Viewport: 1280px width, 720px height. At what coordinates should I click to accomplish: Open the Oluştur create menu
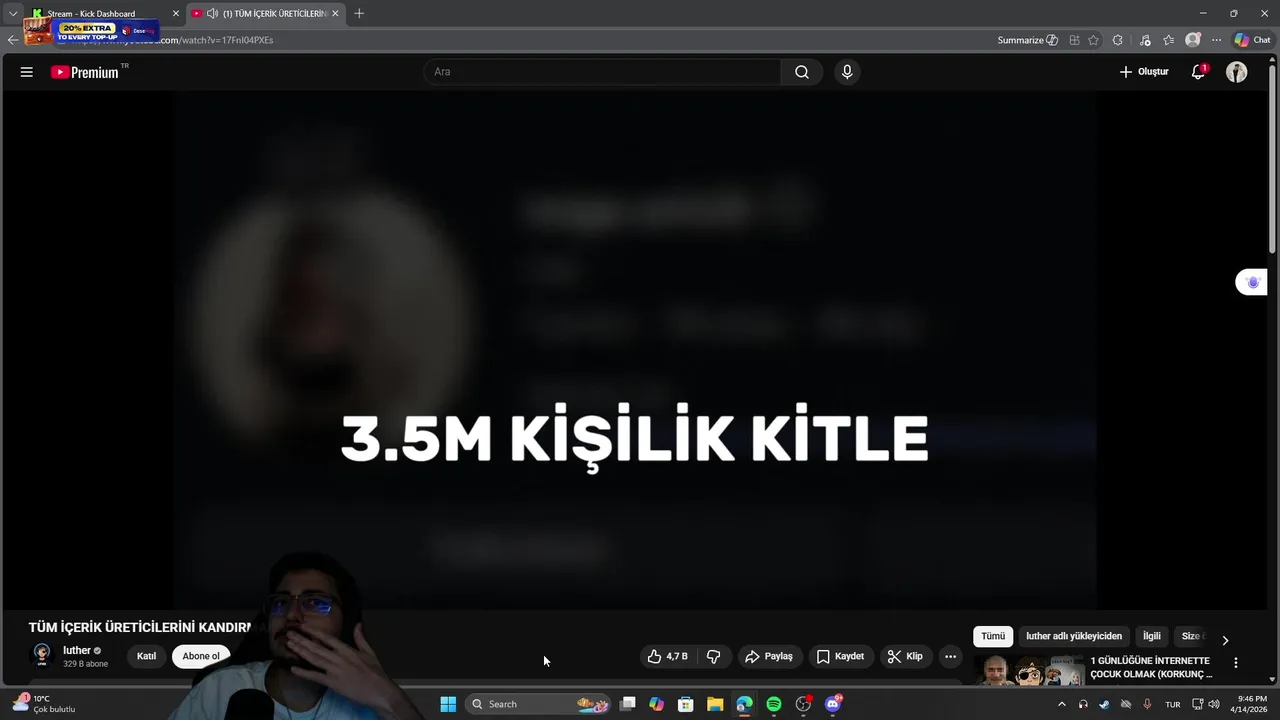pyautogui.click(x=1144, y=72)
